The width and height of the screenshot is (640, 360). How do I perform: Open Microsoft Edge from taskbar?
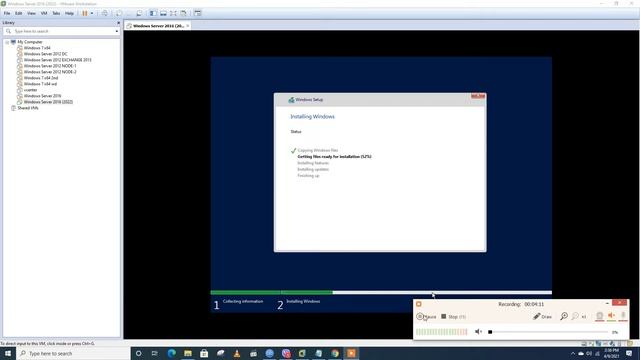[171, 353]
